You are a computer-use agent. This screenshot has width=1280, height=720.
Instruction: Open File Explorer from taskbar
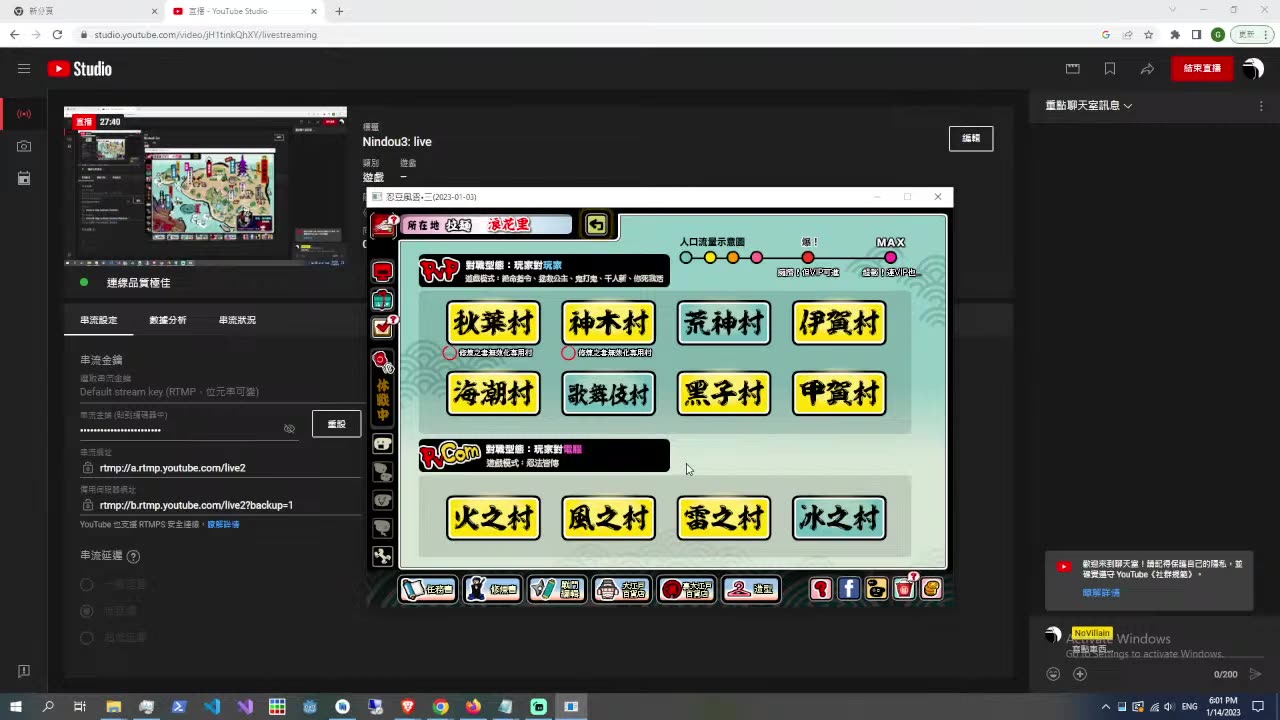(114, 707)
